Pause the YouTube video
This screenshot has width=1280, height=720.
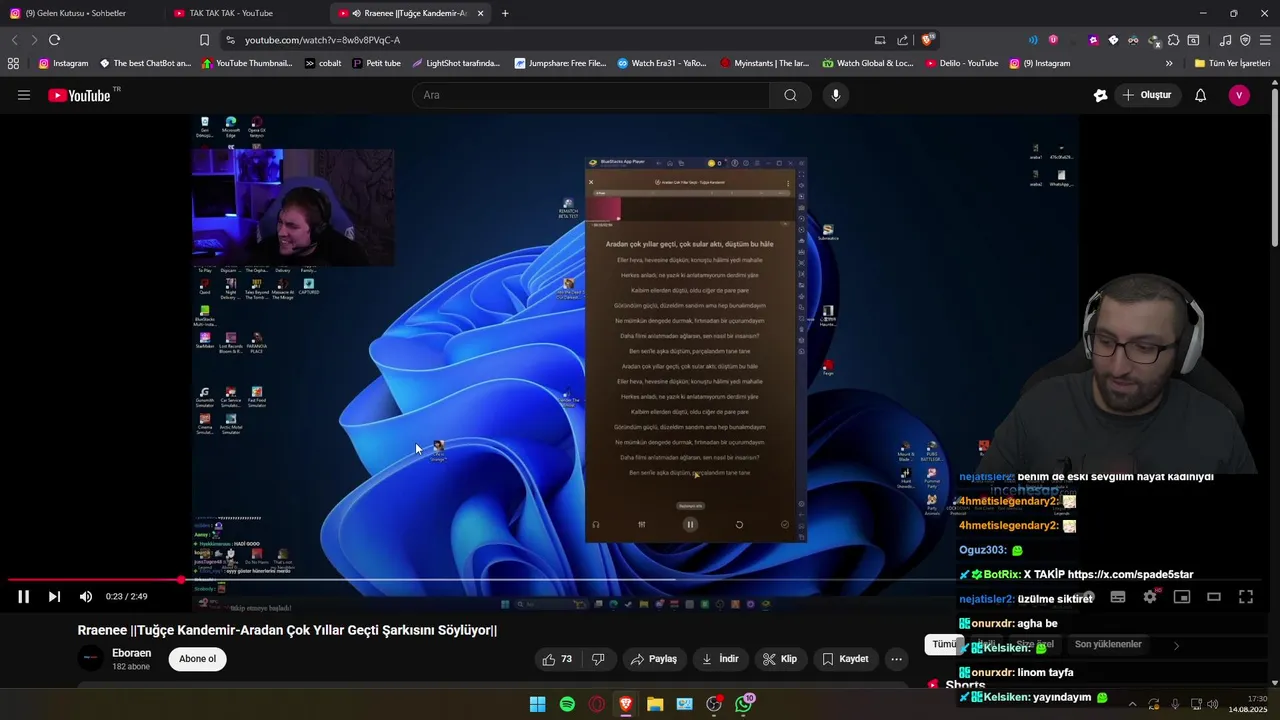click(x=23, y=596)
